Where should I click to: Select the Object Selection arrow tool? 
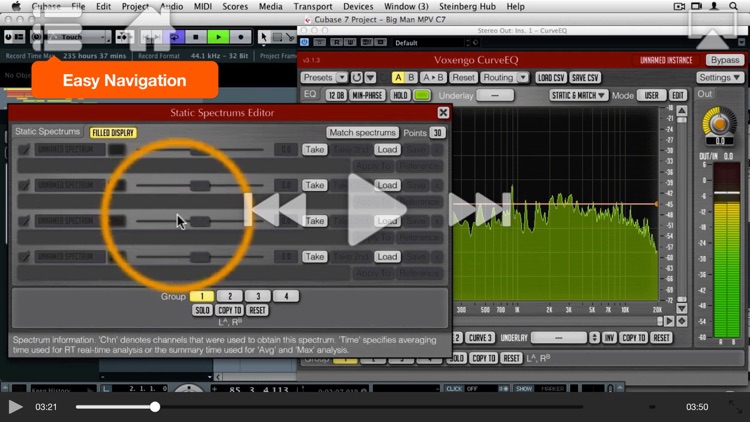point(264,37)
